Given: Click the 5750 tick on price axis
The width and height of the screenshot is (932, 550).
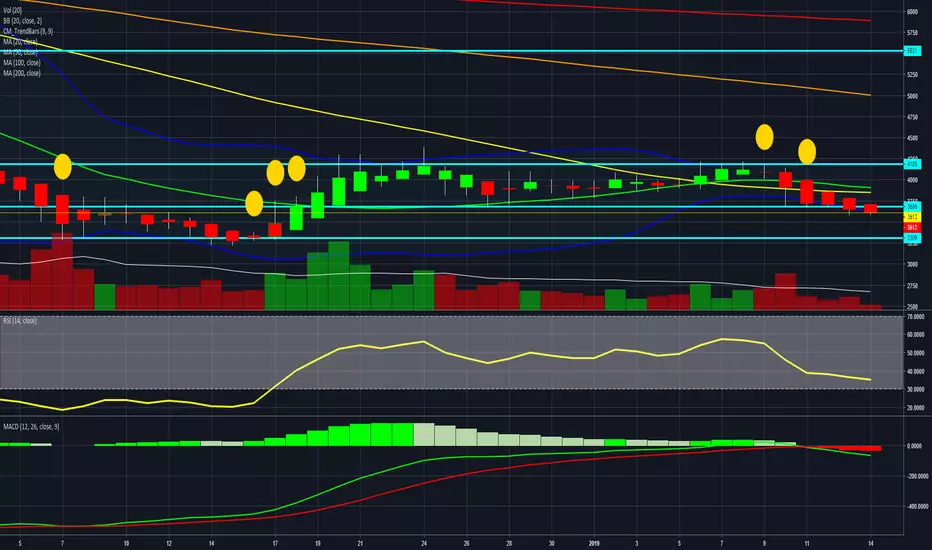Looking at the screenshot, I should [912, 33].
